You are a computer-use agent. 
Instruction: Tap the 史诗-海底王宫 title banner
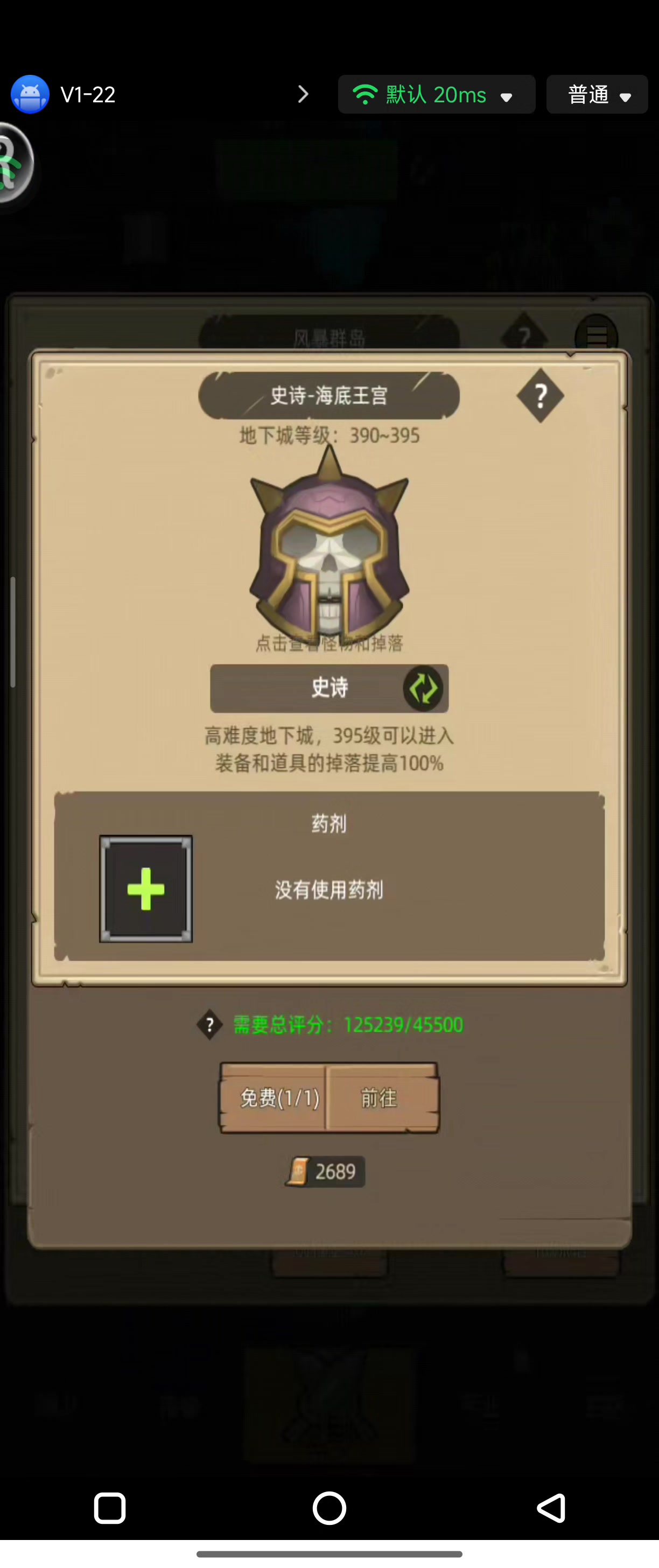[x=329, y=396]
